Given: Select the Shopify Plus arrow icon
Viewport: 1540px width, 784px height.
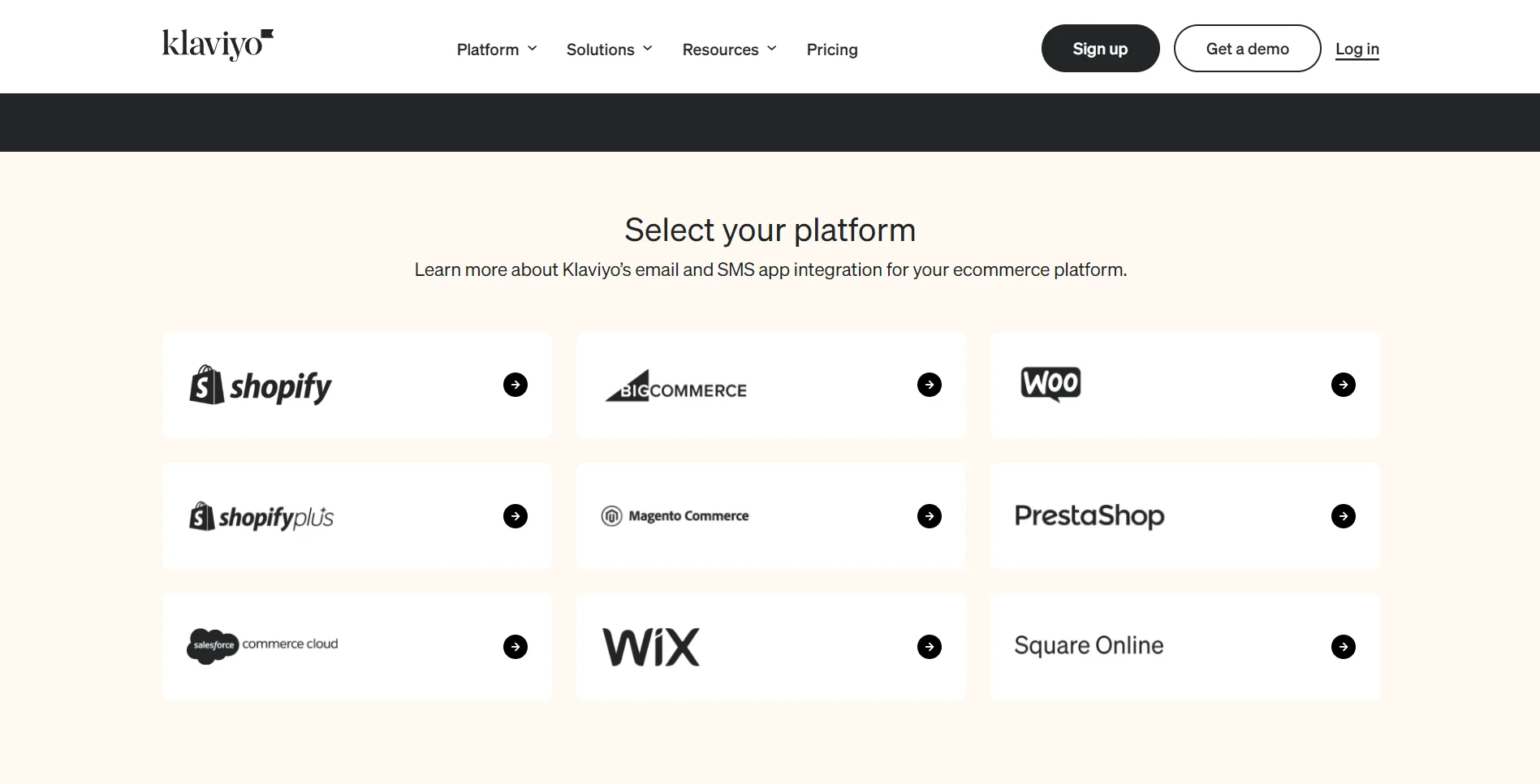Looking at the screenshot, I should (515, 516).
